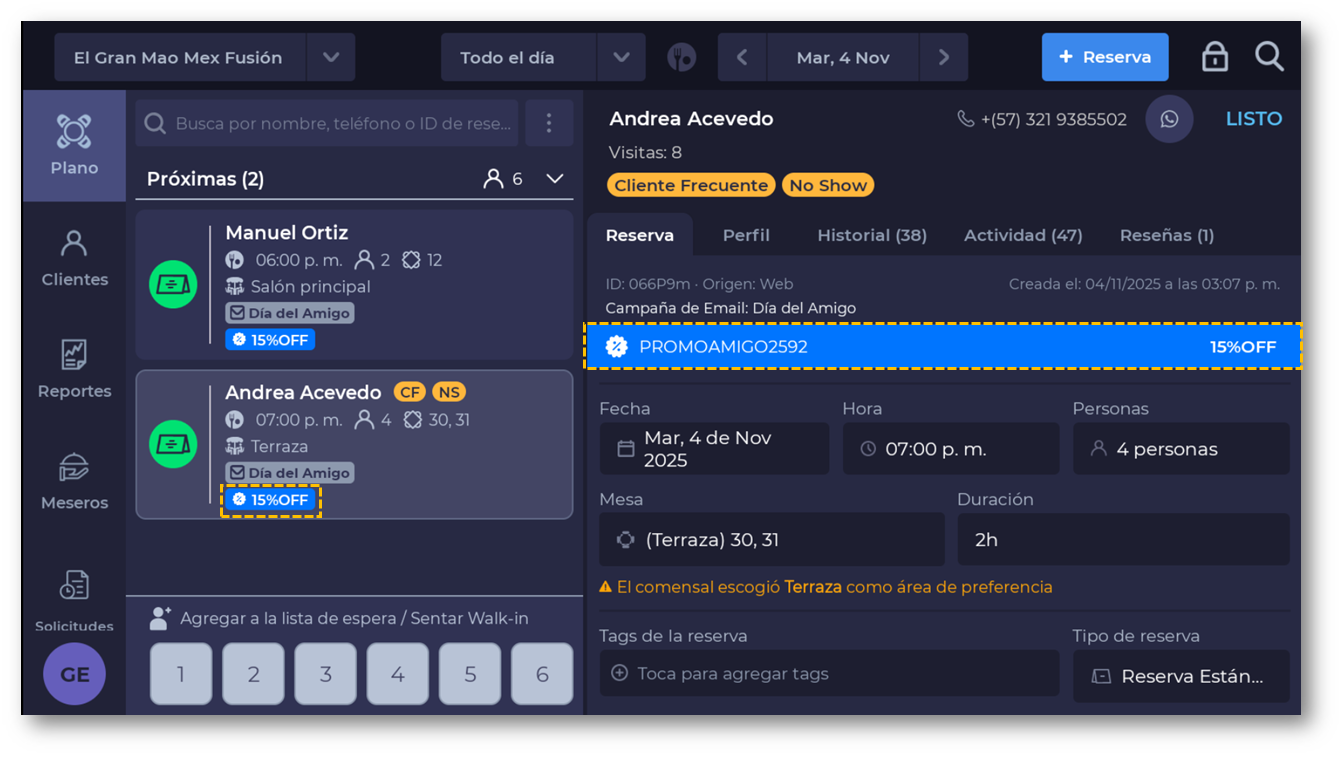Click the LISTO button

click(x=1254, y=119)
